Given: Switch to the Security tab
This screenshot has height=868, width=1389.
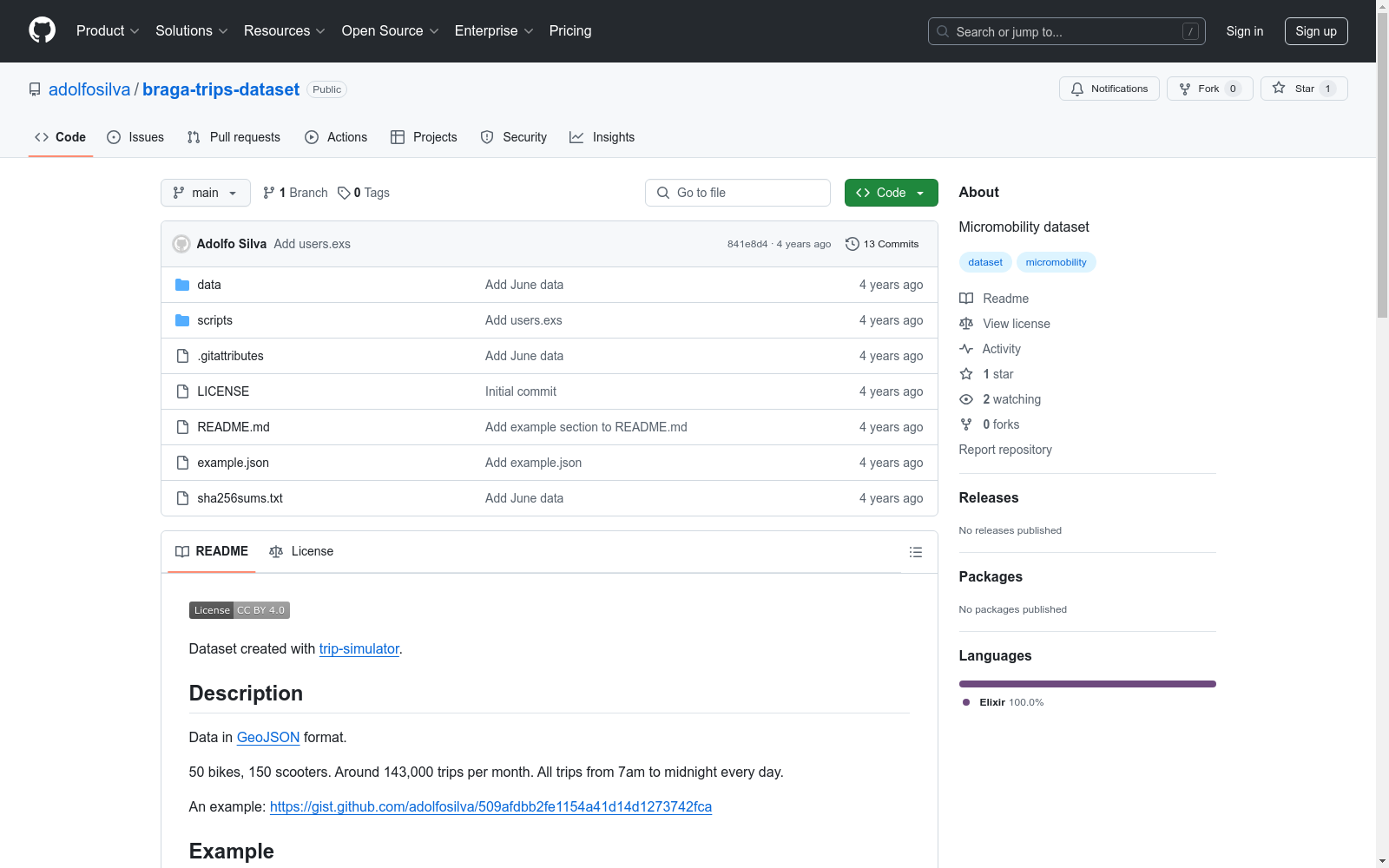Looking at the screenshot, I should click(x=514, y=137).
